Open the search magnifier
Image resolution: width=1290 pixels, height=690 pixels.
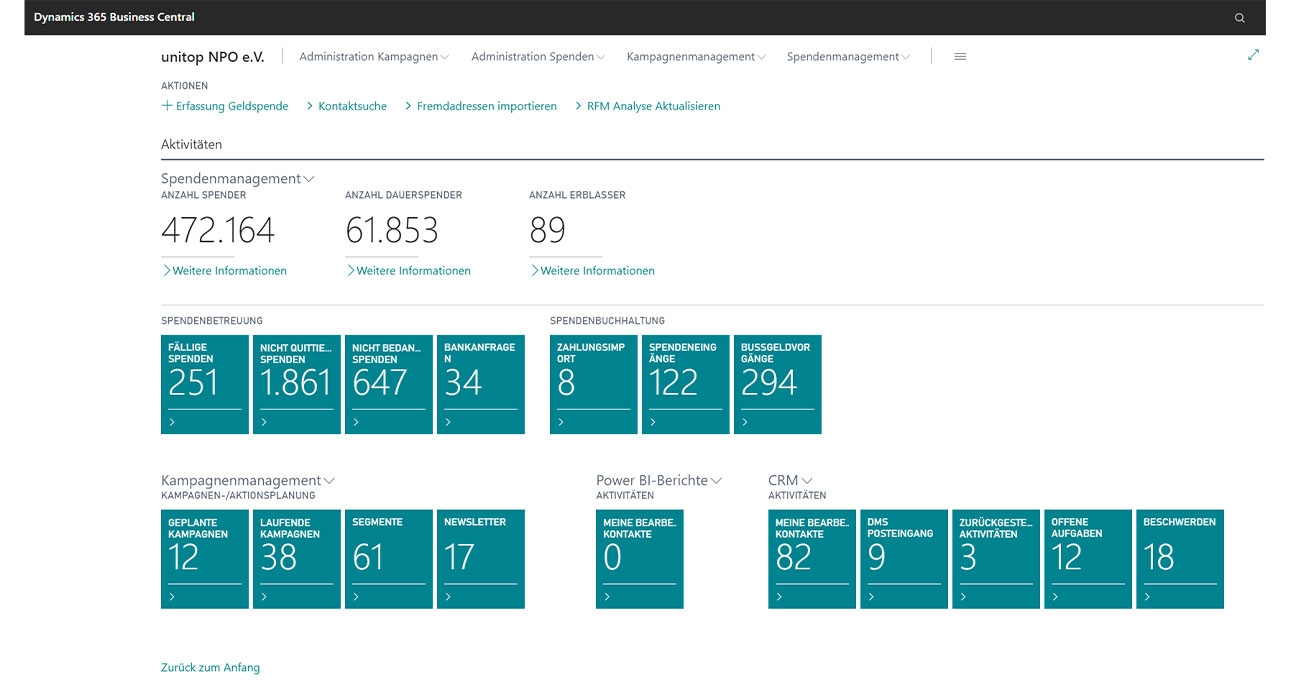pos(1239,17)
